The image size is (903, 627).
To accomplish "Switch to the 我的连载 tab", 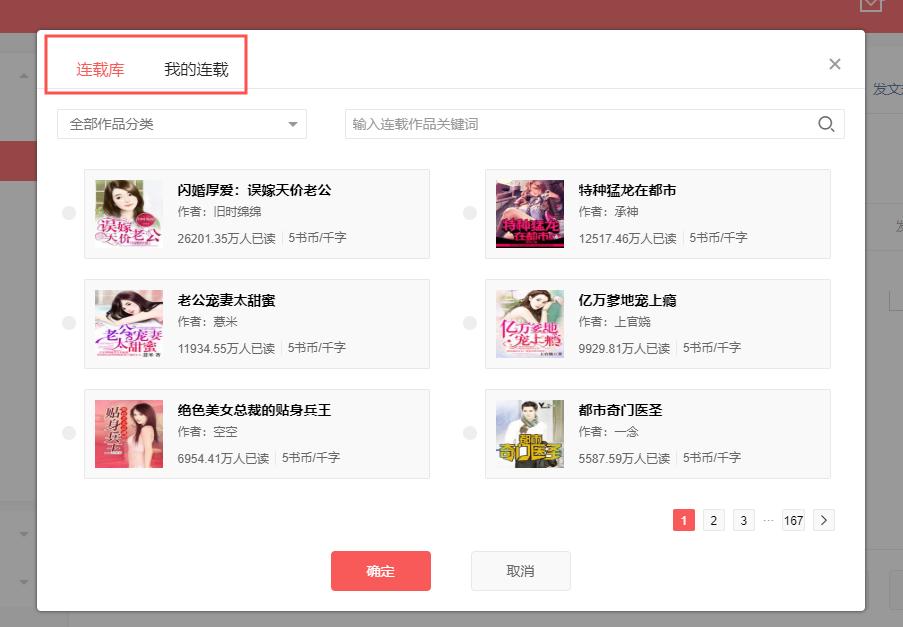I will tap(196, 69).
